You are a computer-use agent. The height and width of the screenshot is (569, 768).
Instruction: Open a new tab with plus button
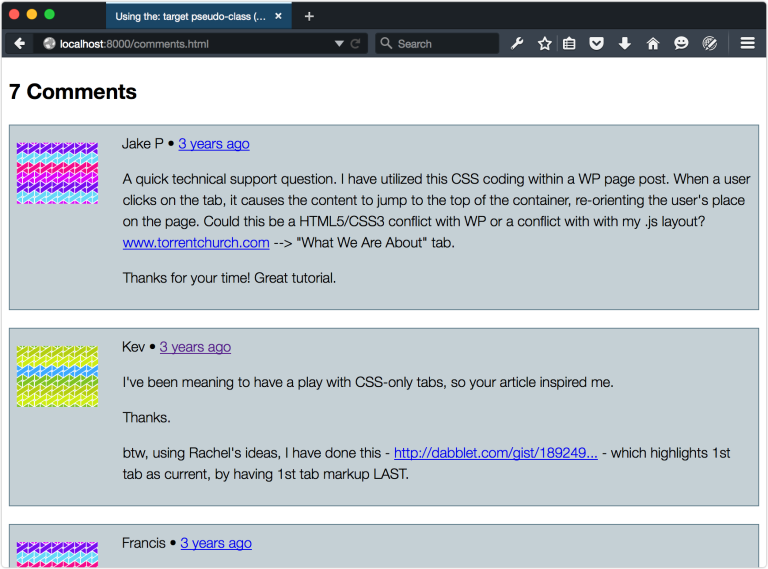309,16
